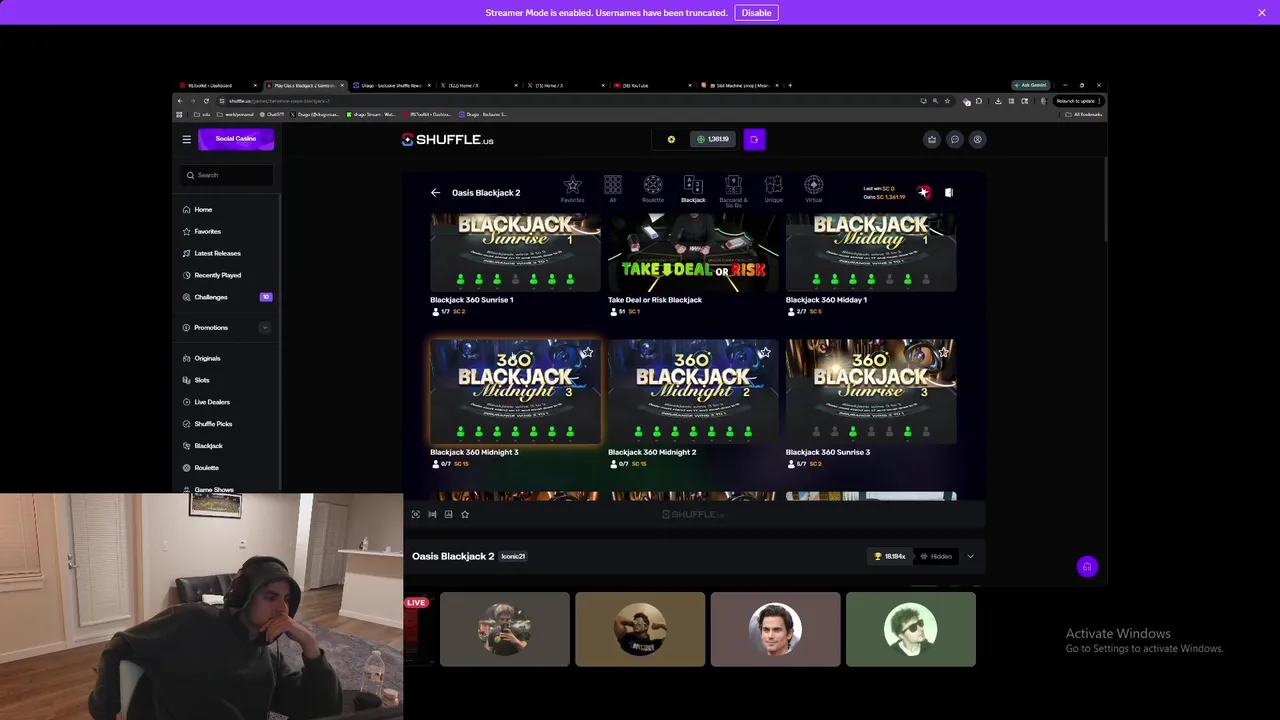The image size is (1280, 720).
Task: Open the purple support headset button
Action: 1087,567
